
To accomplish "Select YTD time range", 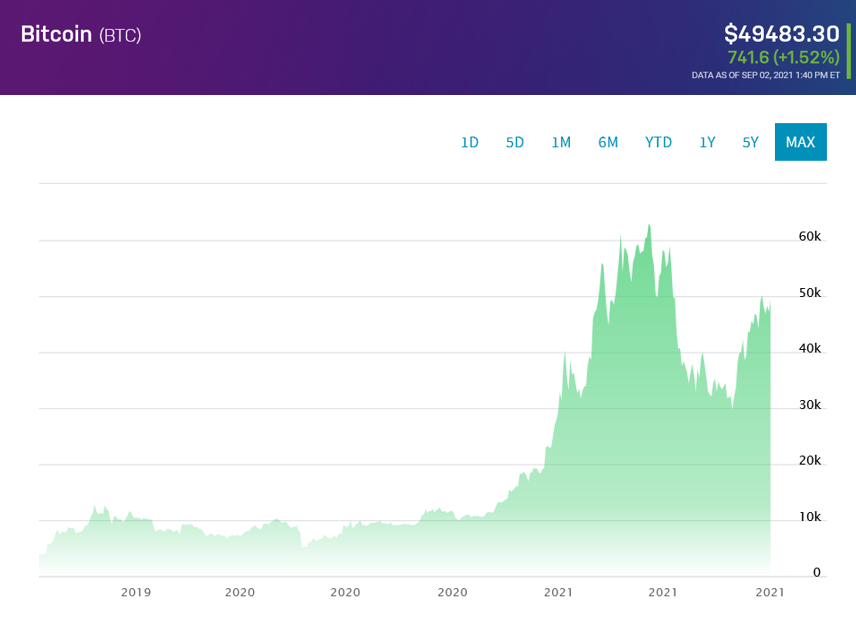I will 658,142.
